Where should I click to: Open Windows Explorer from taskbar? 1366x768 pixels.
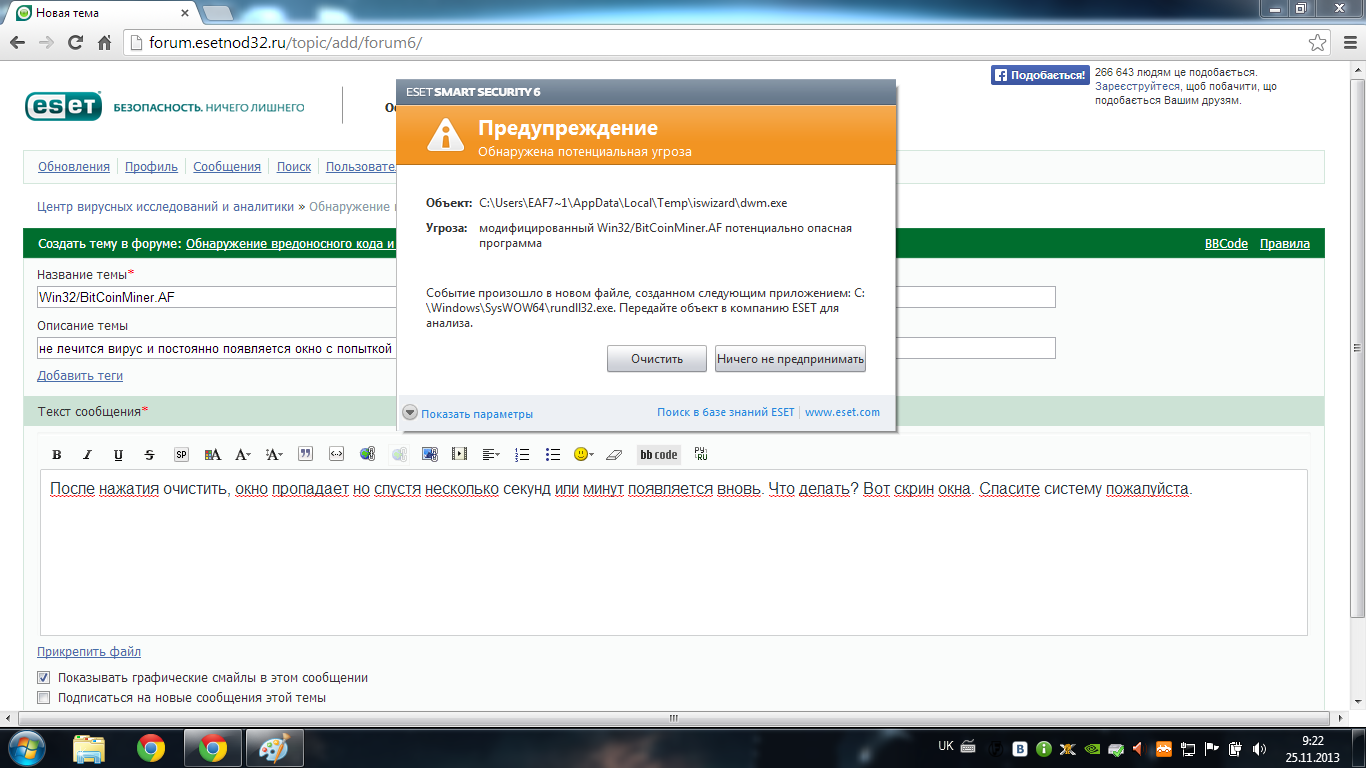coord(89,747)
